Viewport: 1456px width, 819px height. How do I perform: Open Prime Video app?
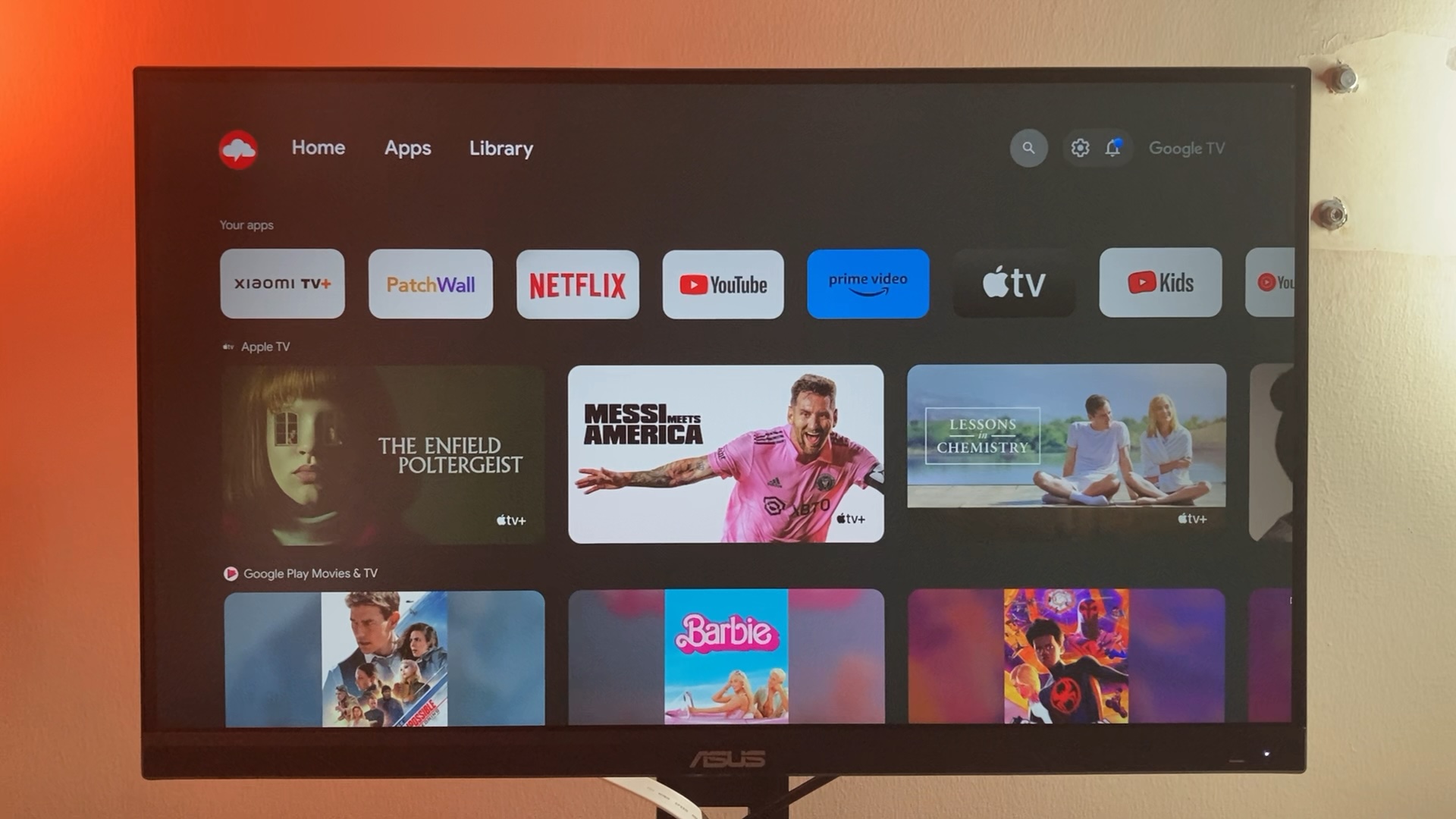coord(868,283)
